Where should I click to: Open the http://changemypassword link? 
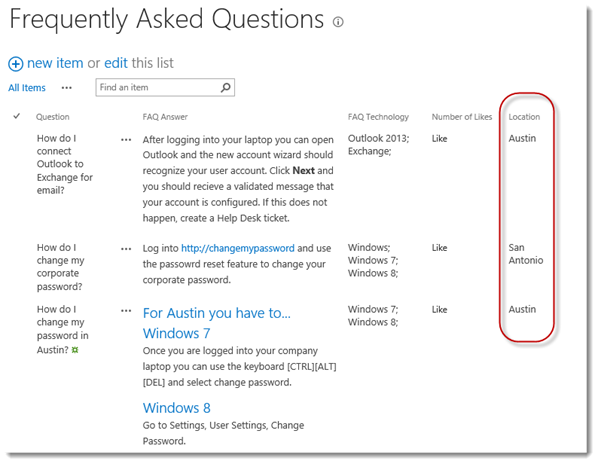238,248
